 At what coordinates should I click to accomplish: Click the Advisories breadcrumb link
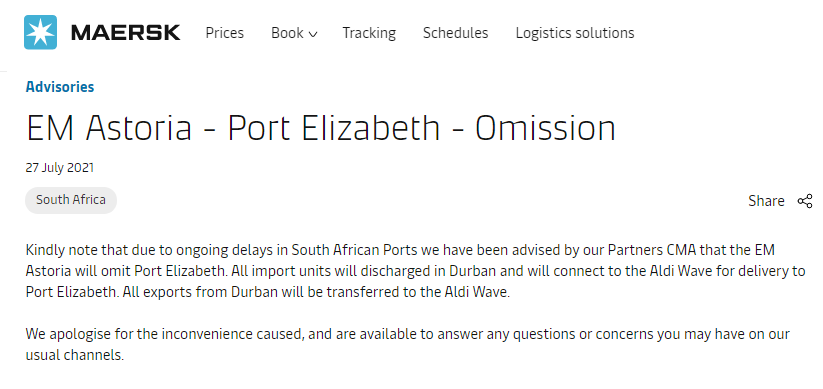(x=60, y=87)
